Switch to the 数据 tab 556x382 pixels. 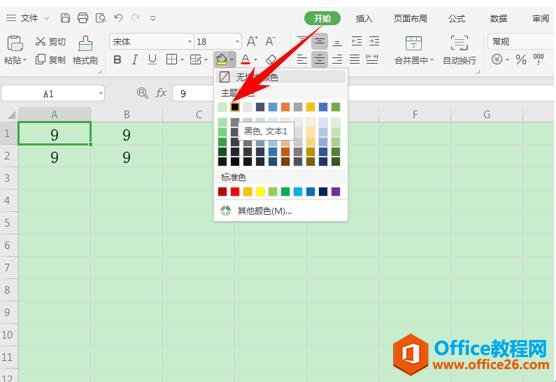pyautogui.click(x=498, y=18)
